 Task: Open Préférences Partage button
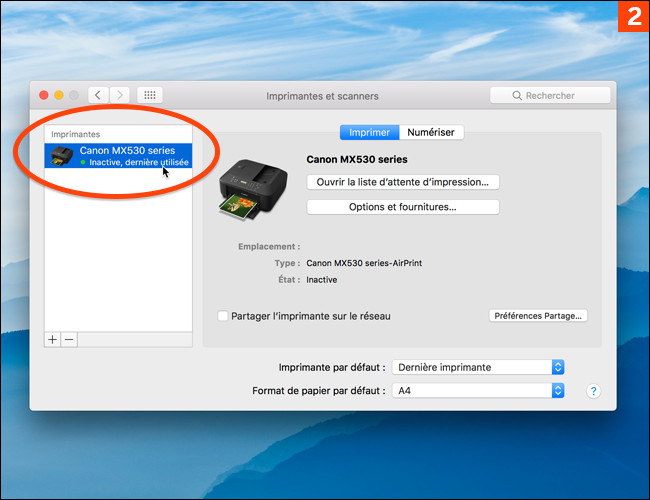(x=538, y=315)
